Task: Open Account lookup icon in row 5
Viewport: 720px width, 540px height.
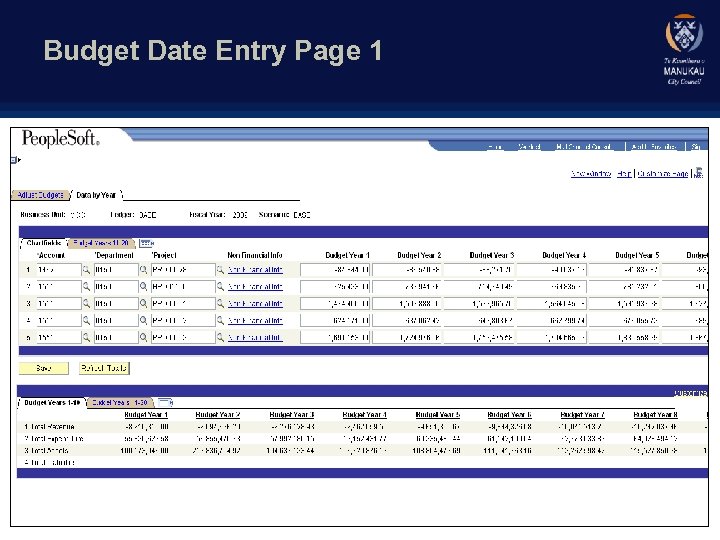Action: [x=86, y=338]
